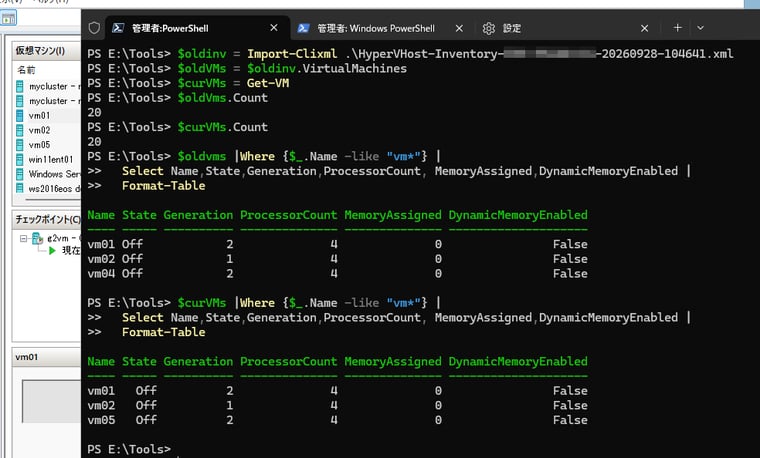Close the 管理者:PowerShell tab
The image size is (760, 458).
pos(274,28)
